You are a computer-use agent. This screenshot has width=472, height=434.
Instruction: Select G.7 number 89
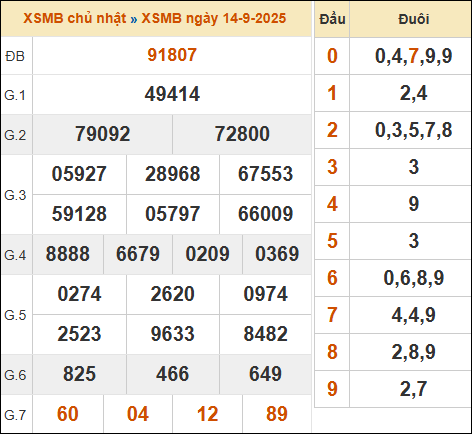(x=277, y=414)
